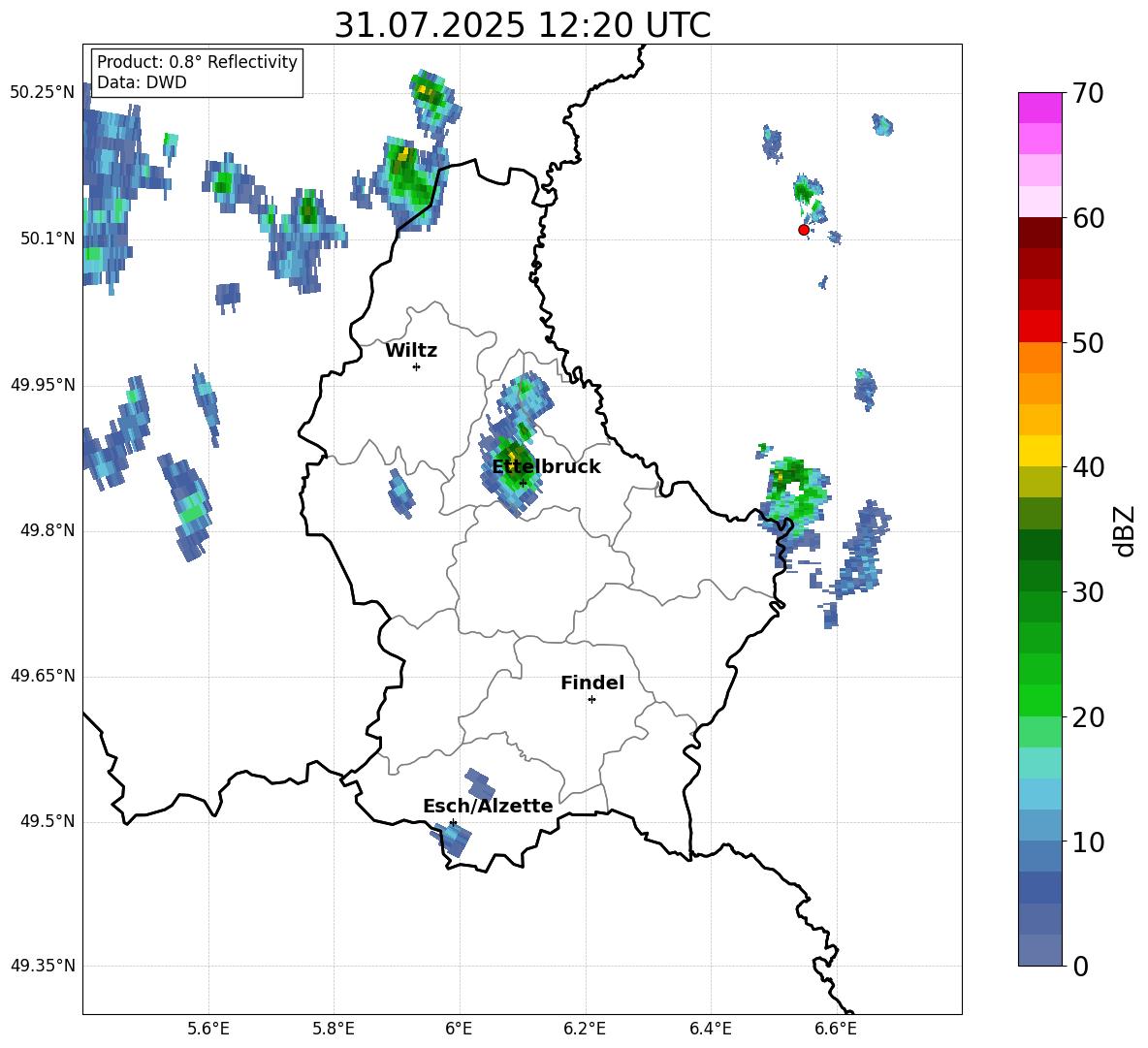This screenshot has width=1148, height=1048.
Task: Click the colorbar value 60
Action: (1088, 218)
